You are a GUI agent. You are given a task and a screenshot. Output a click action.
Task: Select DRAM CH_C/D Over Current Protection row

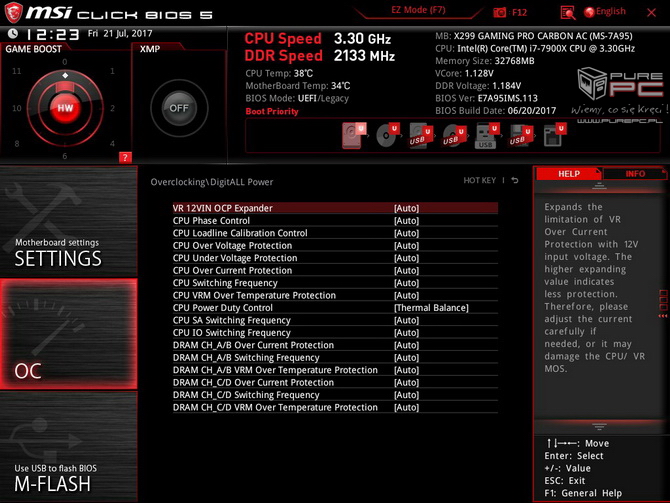tap(335, 382)
